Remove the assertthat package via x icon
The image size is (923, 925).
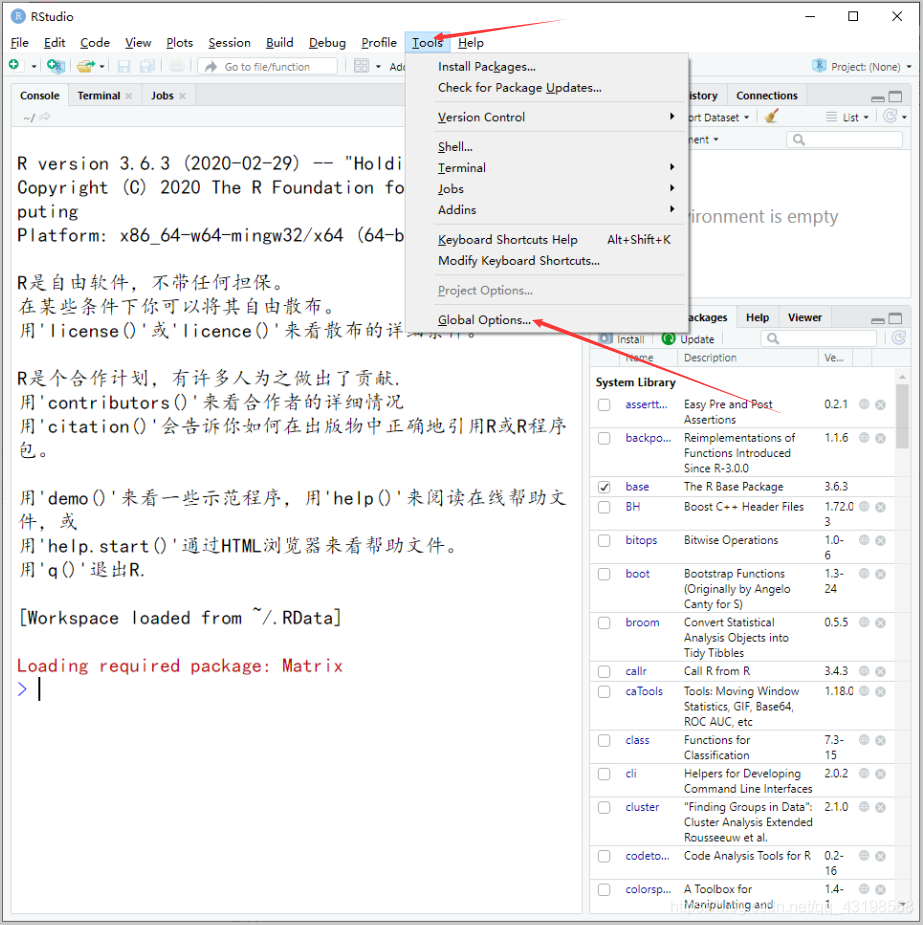[881, 405]
